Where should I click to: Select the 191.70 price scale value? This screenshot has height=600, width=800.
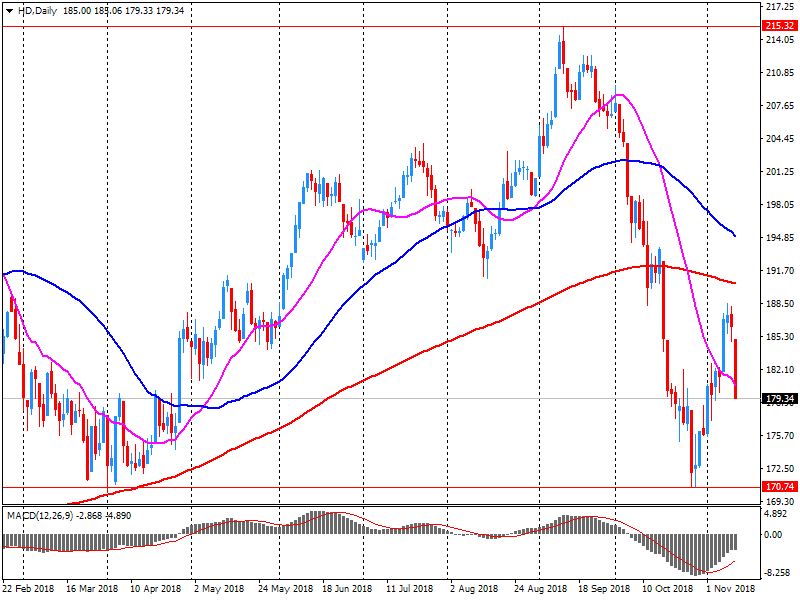click(x=780, y=270)
